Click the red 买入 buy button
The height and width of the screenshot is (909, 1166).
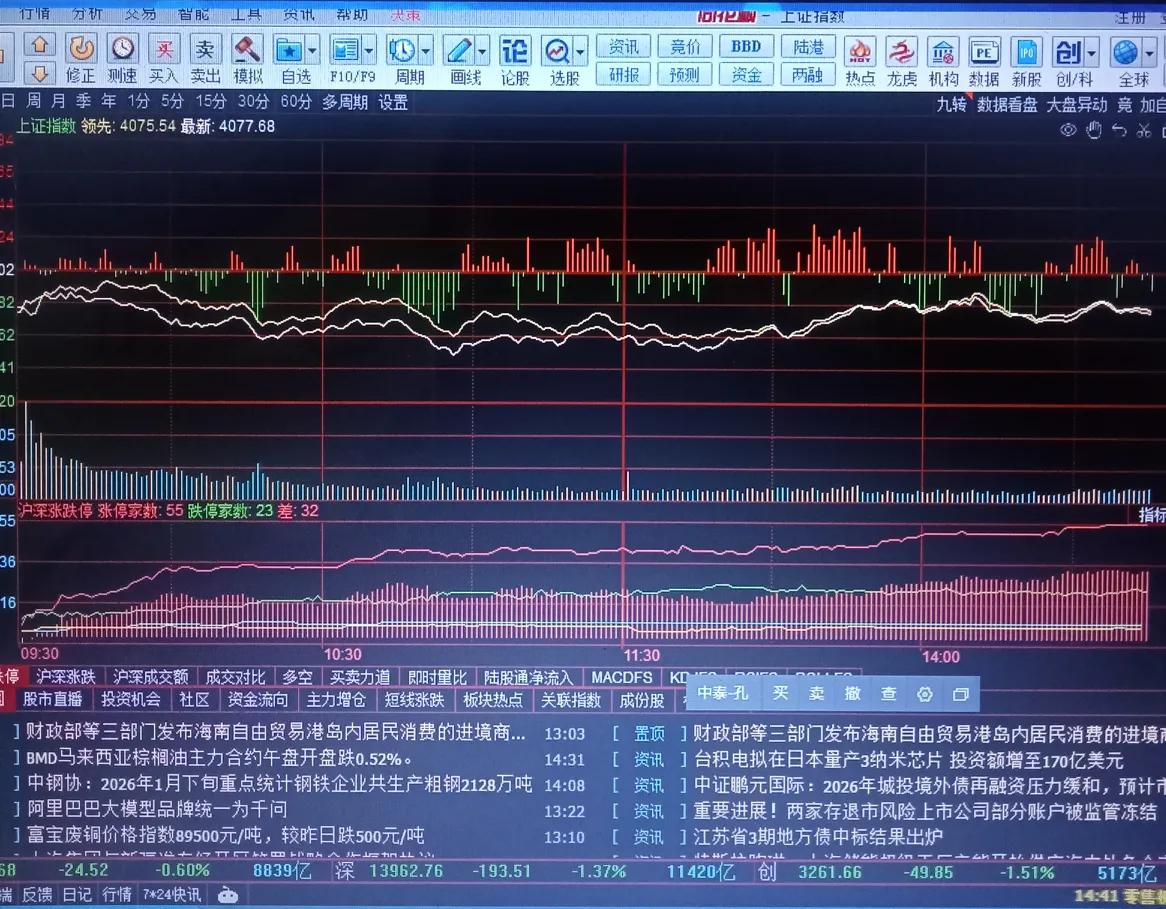pos(164,48)
